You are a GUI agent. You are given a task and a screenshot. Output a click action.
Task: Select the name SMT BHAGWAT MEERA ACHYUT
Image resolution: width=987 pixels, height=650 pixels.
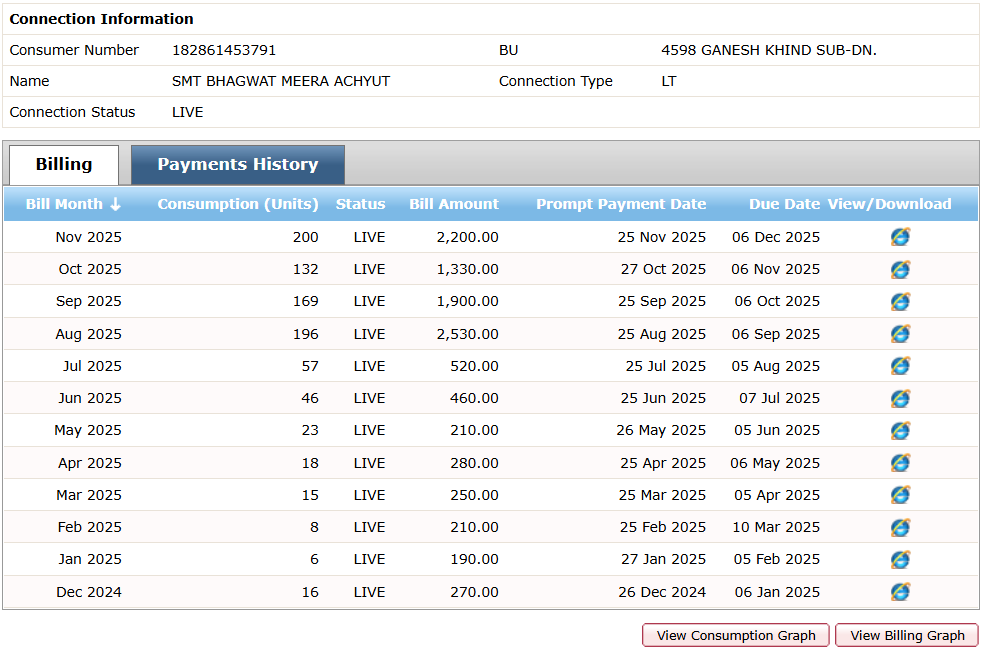[x=281, y=81]
